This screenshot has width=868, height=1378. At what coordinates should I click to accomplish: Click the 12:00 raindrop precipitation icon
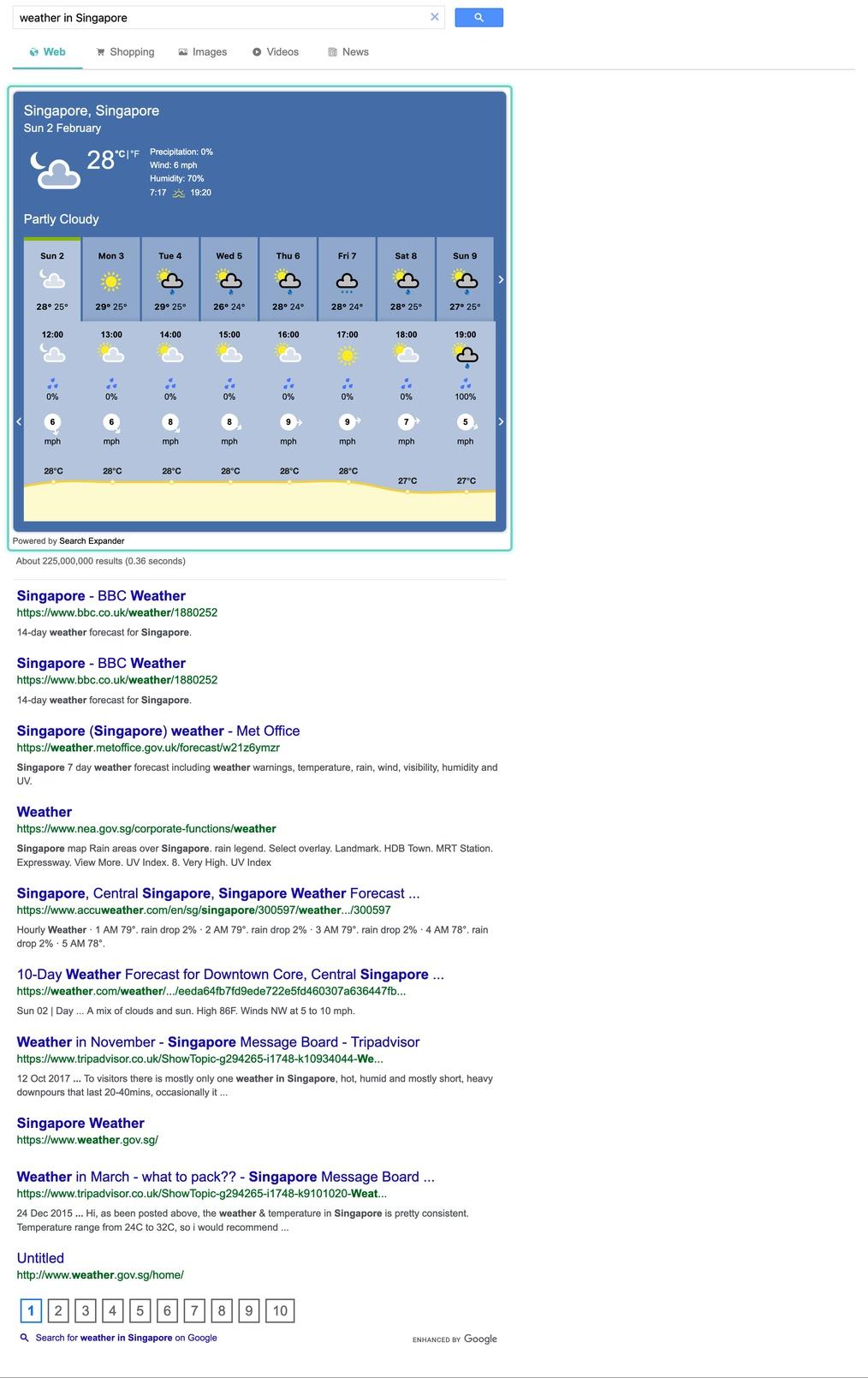coord(52,384)
